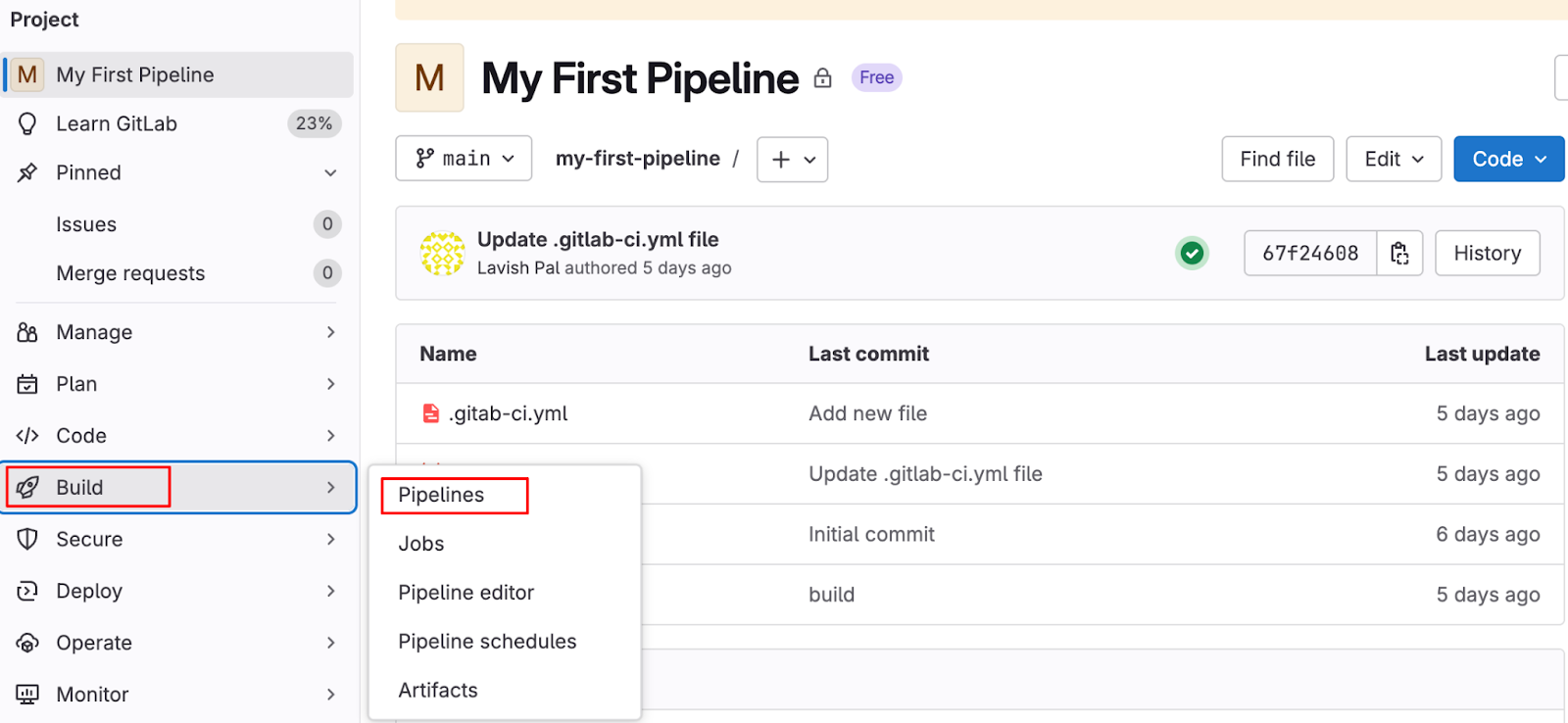The width and height of the screenshot is (1568, 723).
Task: Open Merge requests in the sidebar
Action: pos(130,273)
